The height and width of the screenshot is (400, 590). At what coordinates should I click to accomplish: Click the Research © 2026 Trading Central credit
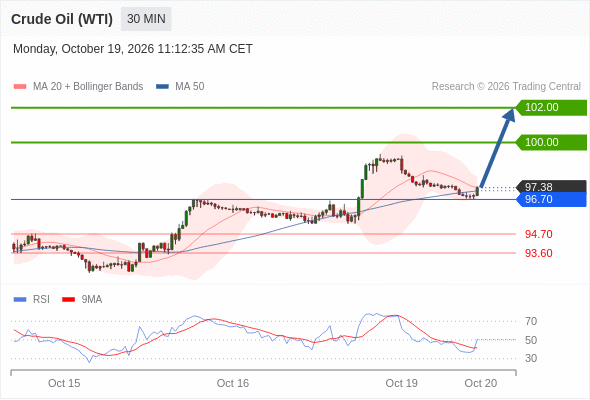506,87
